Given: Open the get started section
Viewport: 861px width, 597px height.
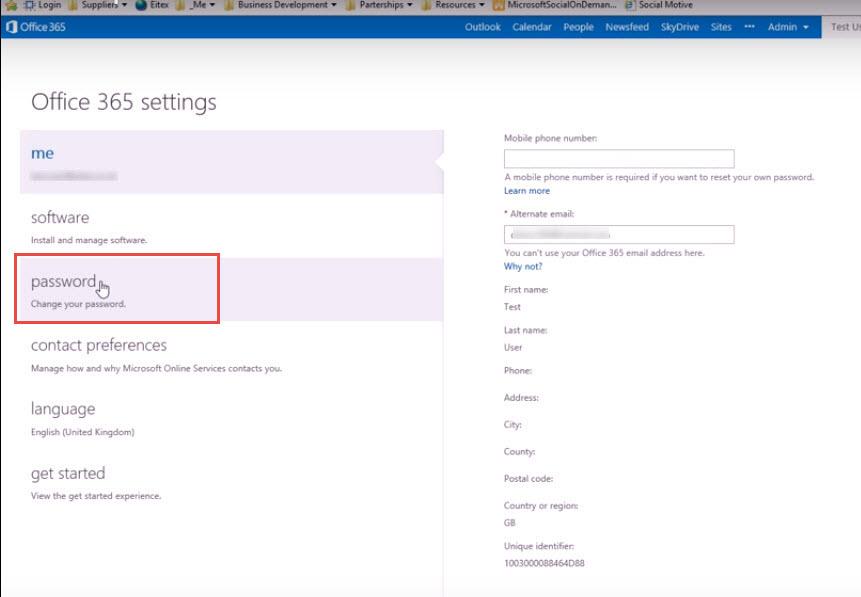Looking at the screenshot, I should click(231, 482).
